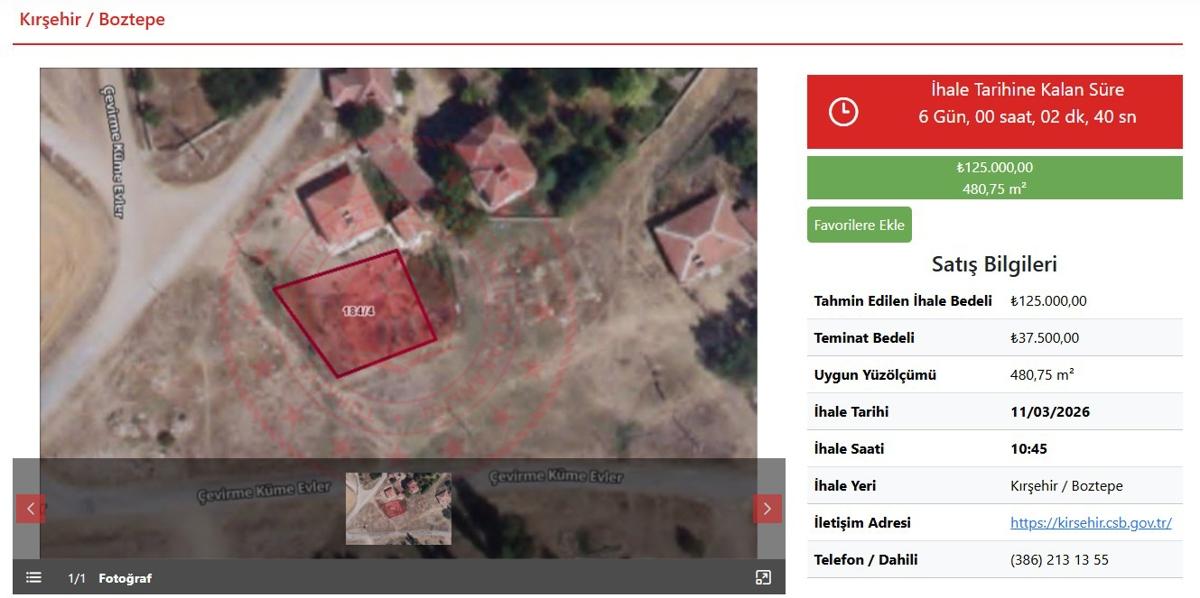The width and height of the screenshot is (1200, 598).
Task: Click the parcel 184/4 label on the map
Action: coord(358,311)
